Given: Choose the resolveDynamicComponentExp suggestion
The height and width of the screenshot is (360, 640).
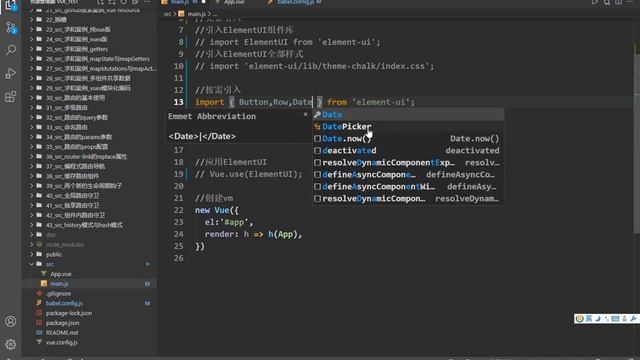Looking at the screenshot, I should [408, 162].
